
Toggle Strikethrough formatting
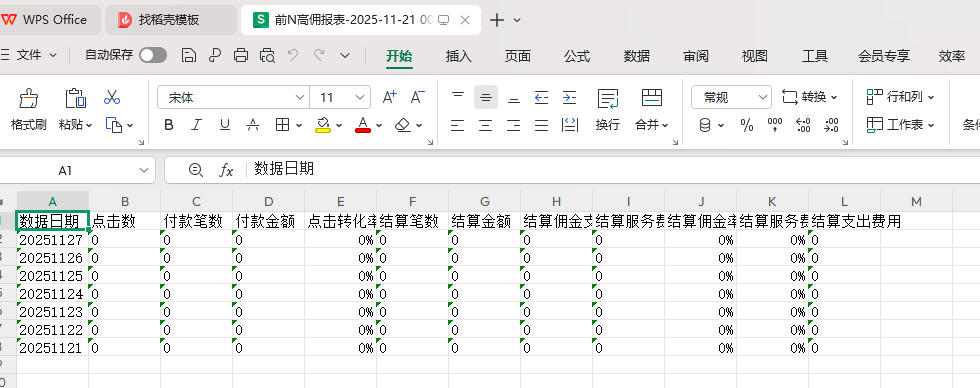pos(252,125)
